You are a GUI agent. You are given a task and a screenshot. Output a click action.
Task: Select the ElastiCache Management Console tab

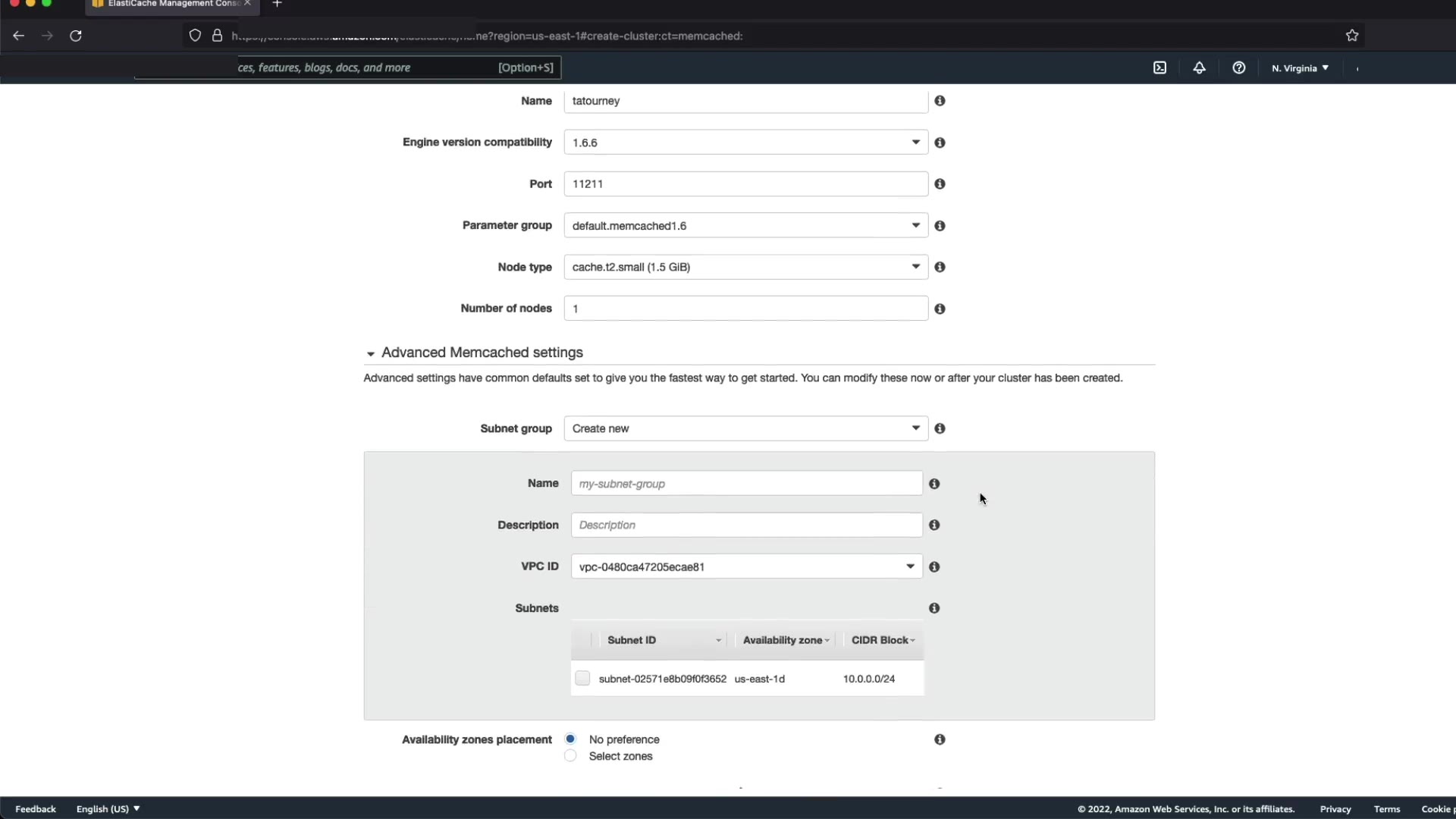pos(171,4)
